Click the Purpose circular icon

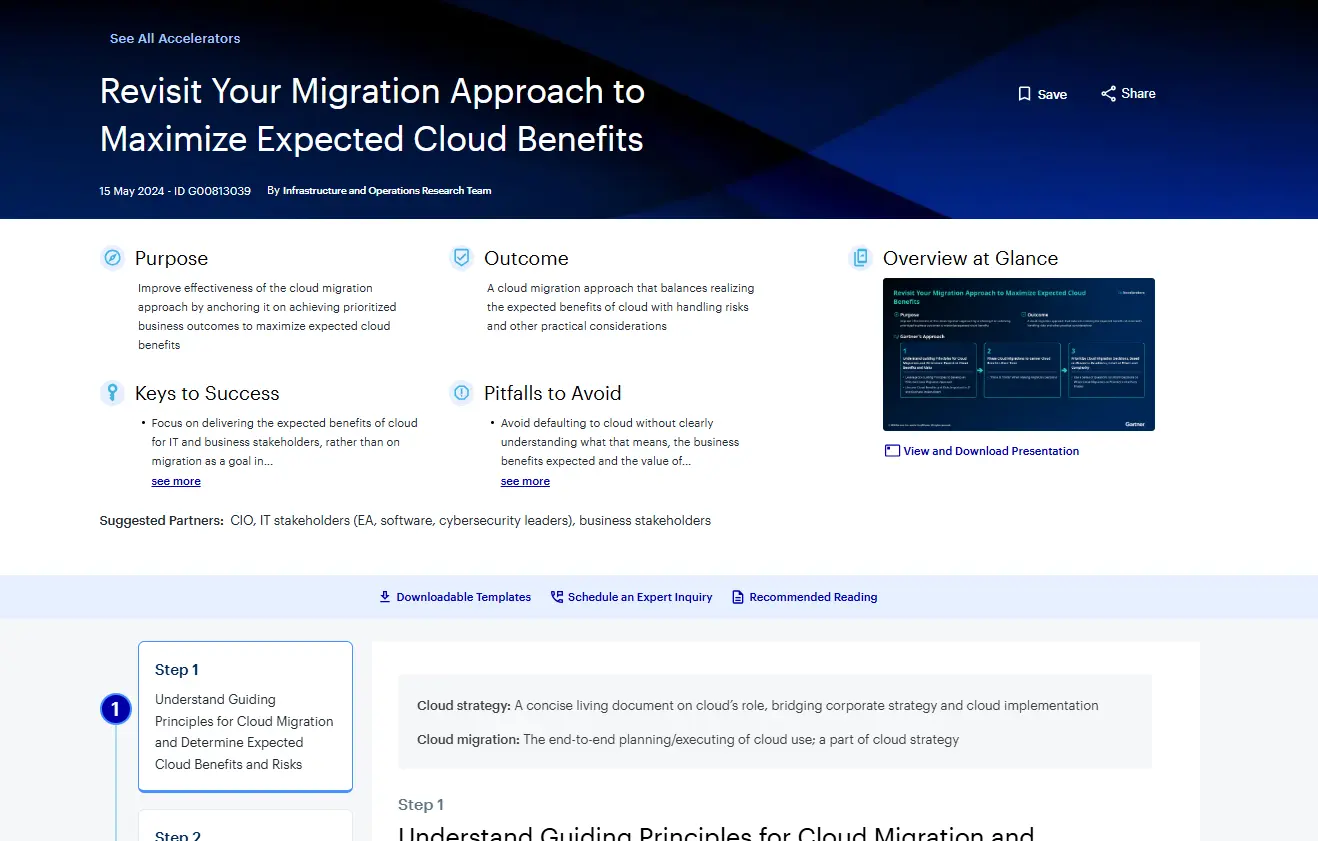(112, 257)
